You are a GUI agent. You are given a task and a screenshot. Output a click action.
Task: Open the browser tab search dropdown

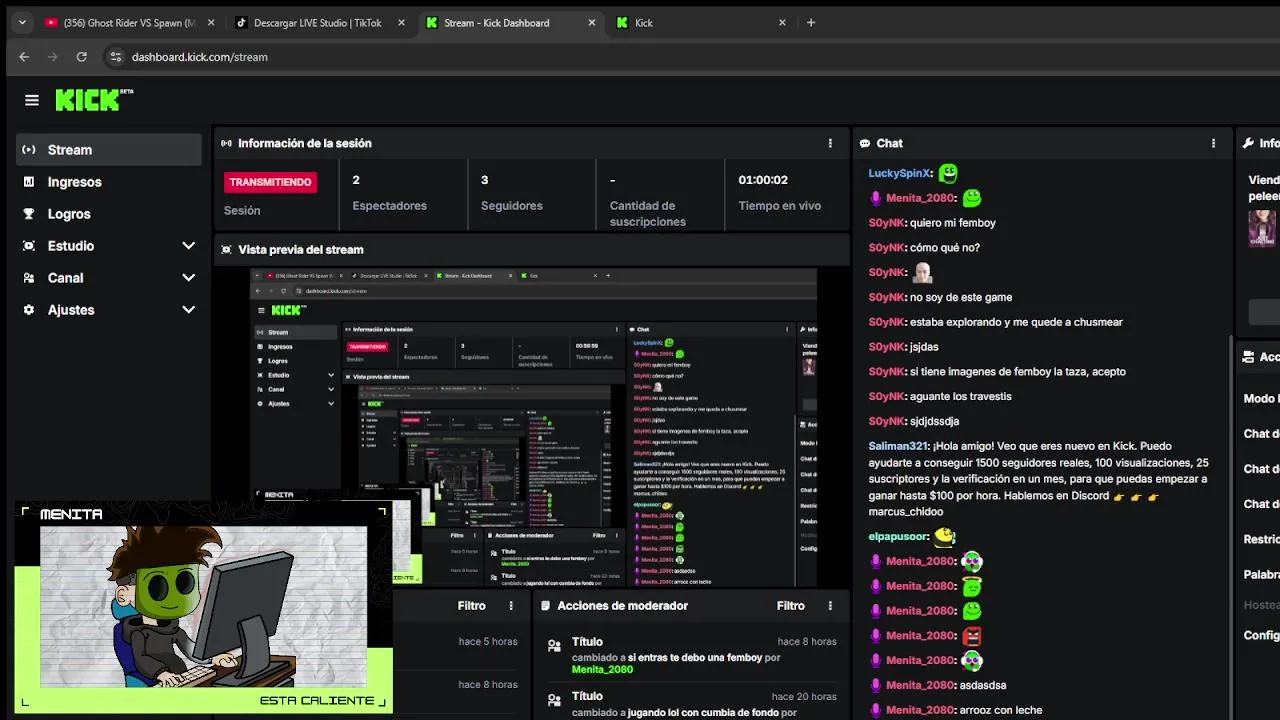[x=22, y=23]
